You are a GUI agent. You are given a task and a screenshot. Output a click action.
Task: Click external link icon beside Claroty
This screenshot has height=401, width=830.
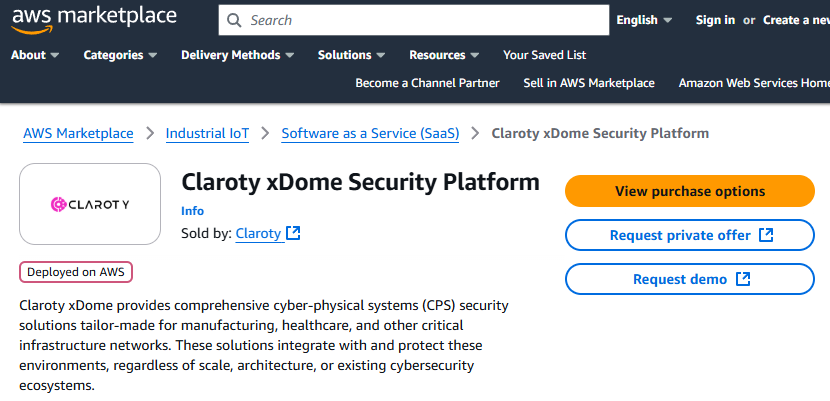[x=293, y=233]
